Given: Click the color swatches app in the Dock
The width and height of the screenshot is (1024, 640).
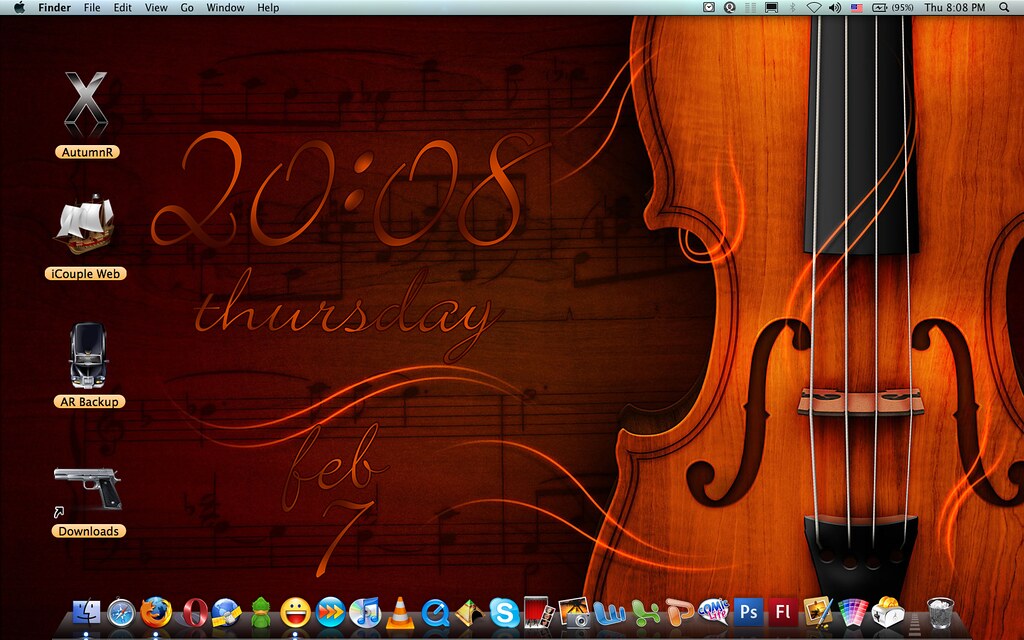Looking at the screenshot, I should [852, 612].
